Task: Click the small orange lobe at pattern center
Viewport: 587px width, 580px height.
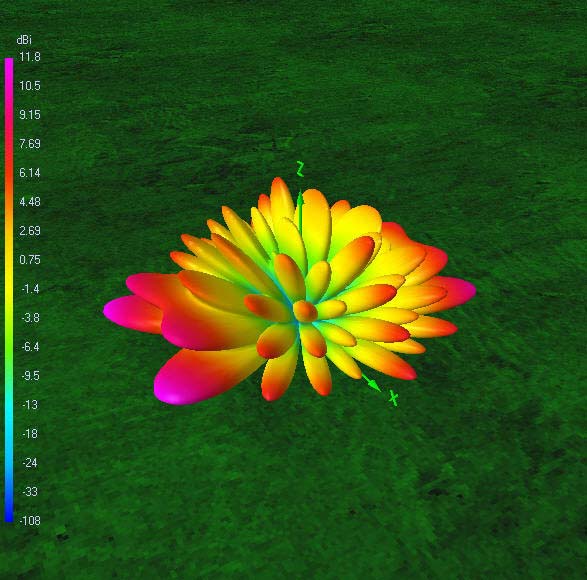Action: (x=305, y=311)
